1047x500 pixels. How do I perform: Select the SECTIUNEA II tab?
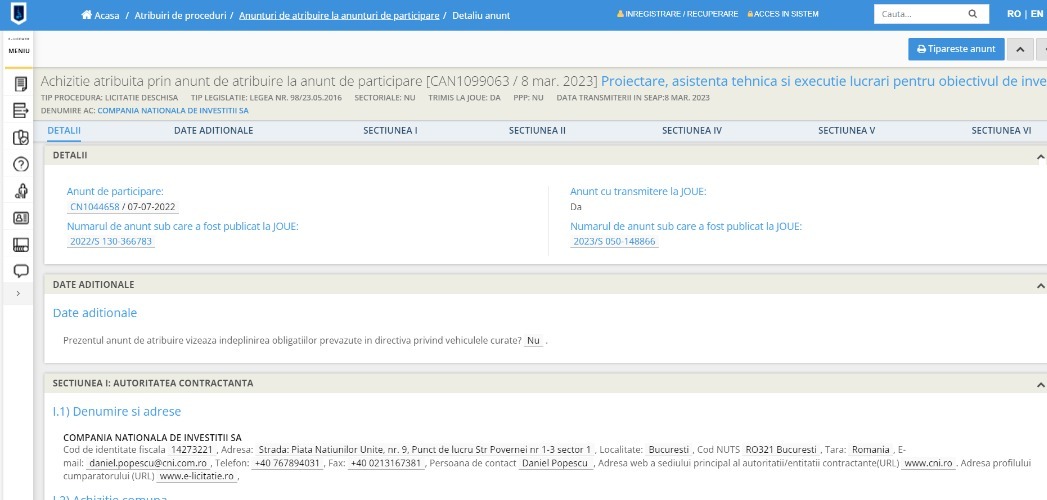point(538,130)
